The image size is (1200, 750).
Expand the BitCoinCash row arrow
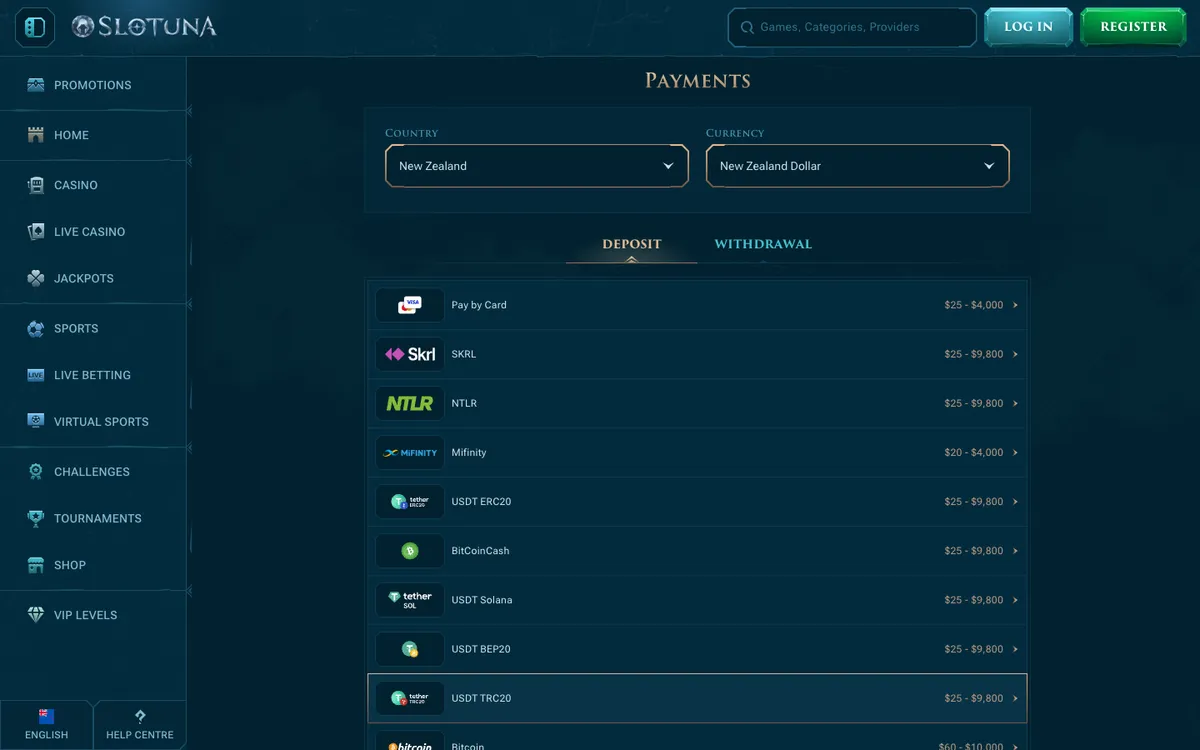[1015, 551]
